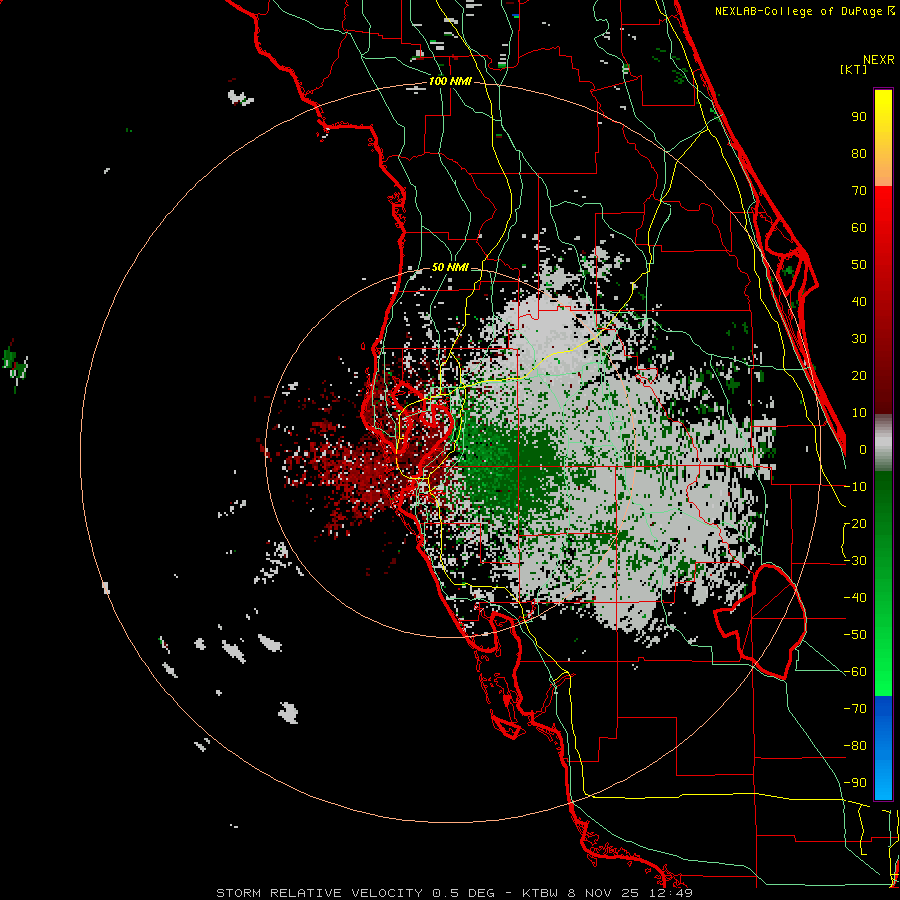Select the blue bottom segment of velocity scale

click(x=883, y=748)
